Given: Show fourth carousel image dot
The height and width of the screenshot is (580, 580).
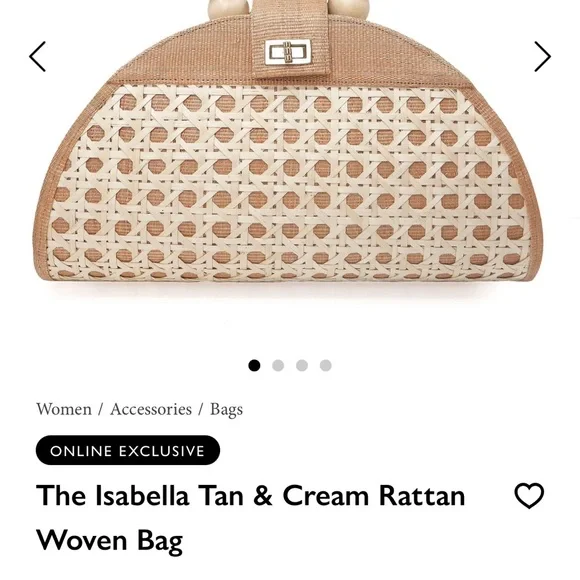Looking at the screenshot, I should pyautogui.click(x=326, y=365).
